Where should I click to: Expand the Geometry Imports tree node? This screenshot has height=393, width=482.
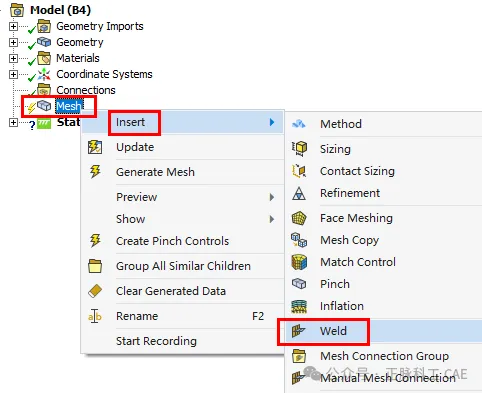pyautogui.click(x=13, y=26)
